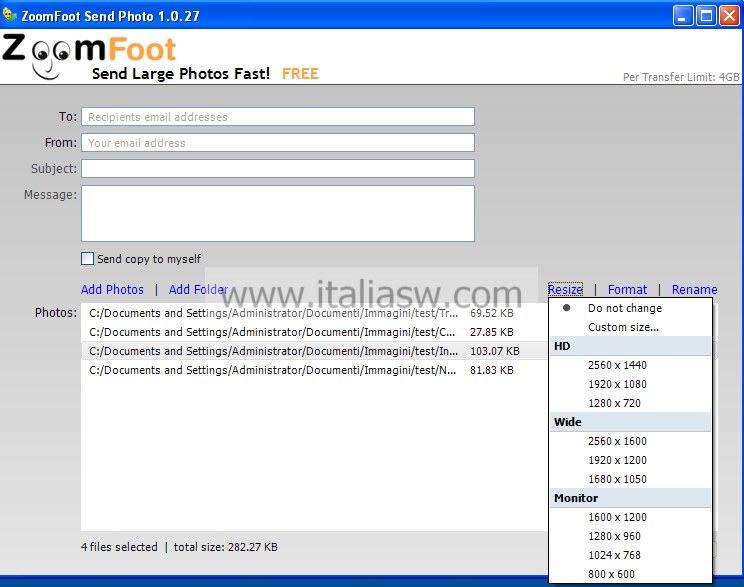Select the Do not change resize option
744x587 pixels.
[631, 308]
